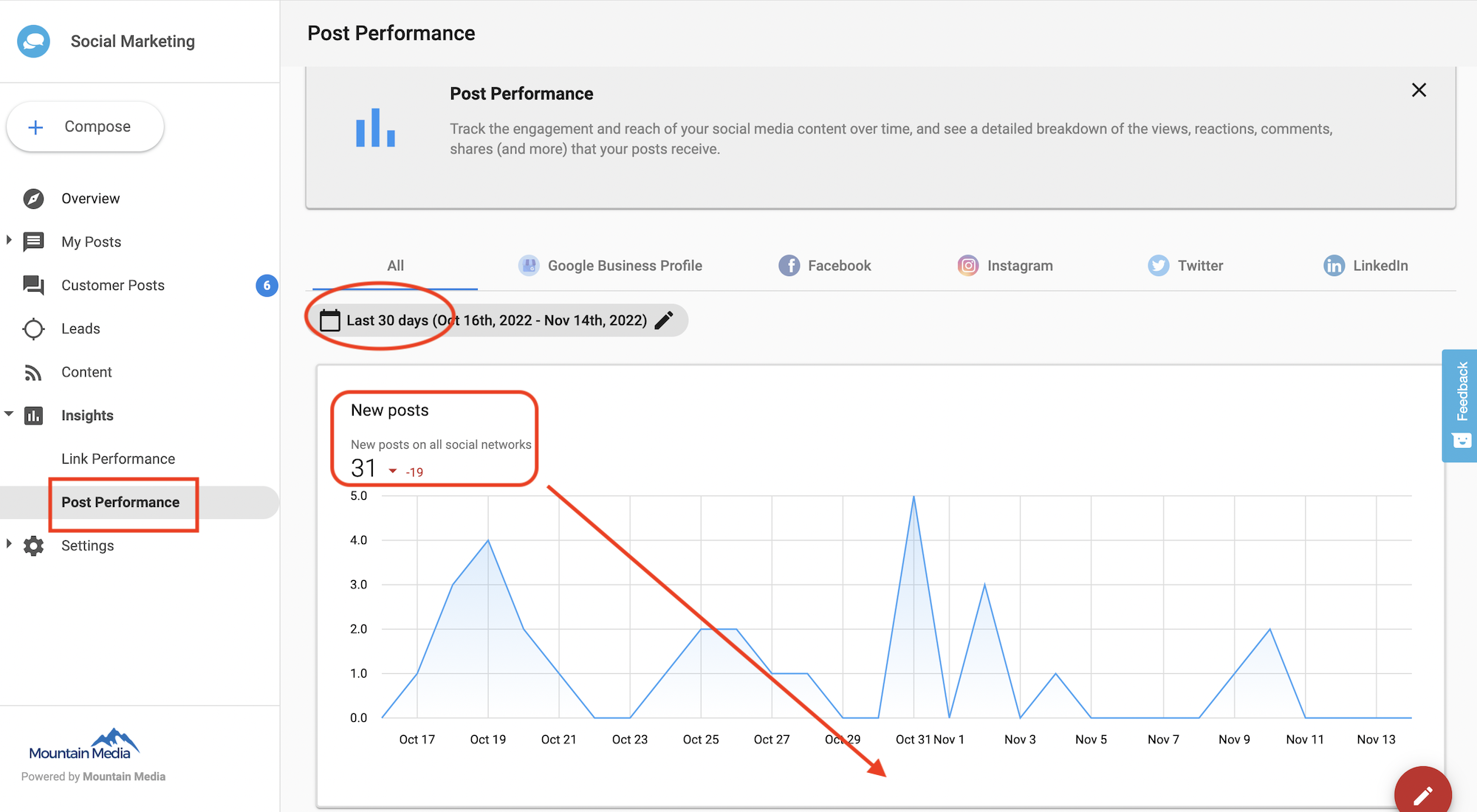Expand the My Posts section arrow
Screen dimensions: 1477x812
9,241
